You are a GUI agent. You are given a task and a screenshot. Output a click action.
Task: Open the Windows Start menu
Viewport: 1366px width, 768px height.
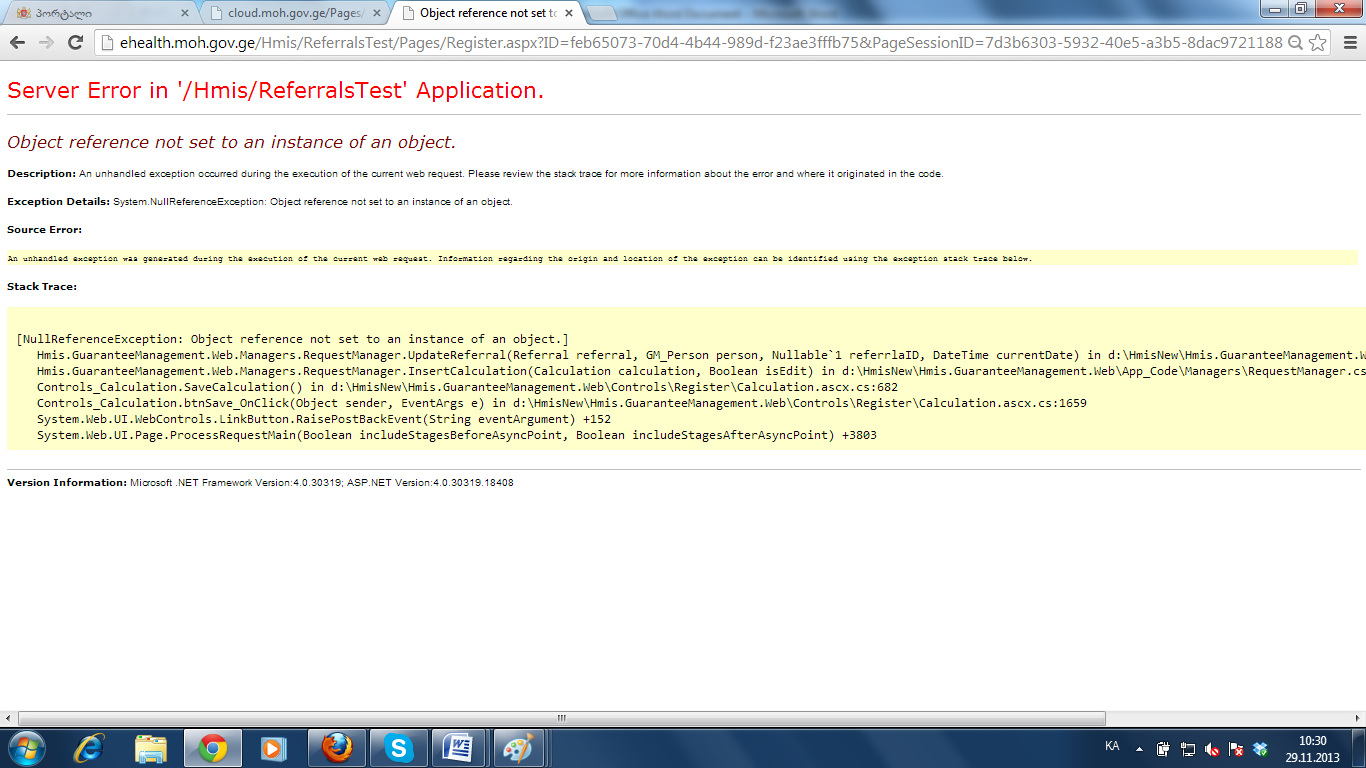(x=25, y=748)
